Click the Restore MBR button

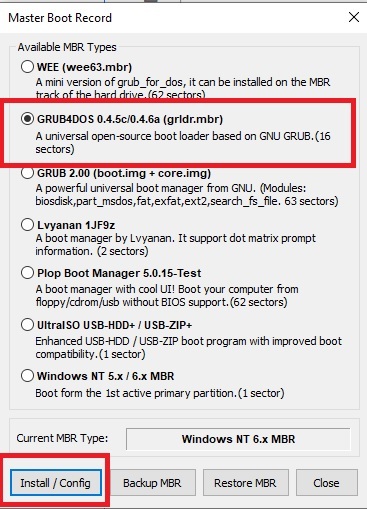click(245, 483)
